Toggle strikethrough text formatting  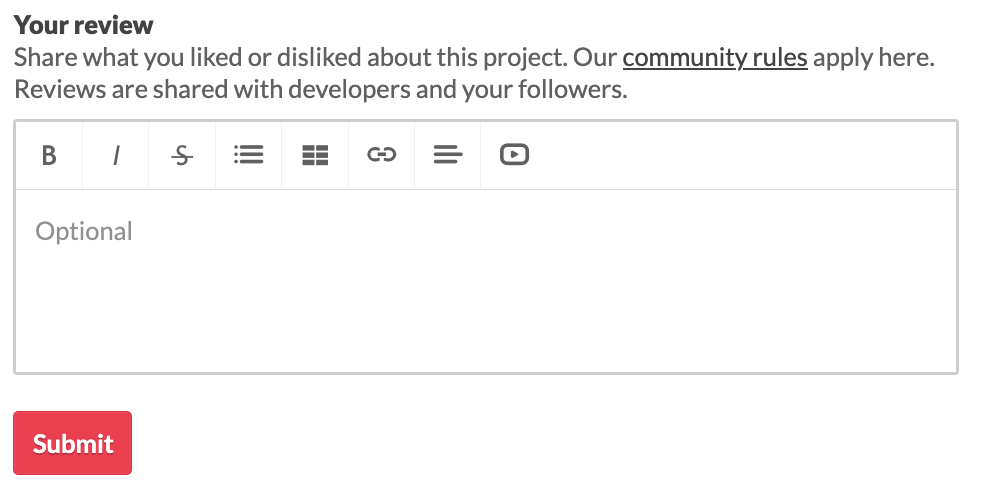[182, 155]
